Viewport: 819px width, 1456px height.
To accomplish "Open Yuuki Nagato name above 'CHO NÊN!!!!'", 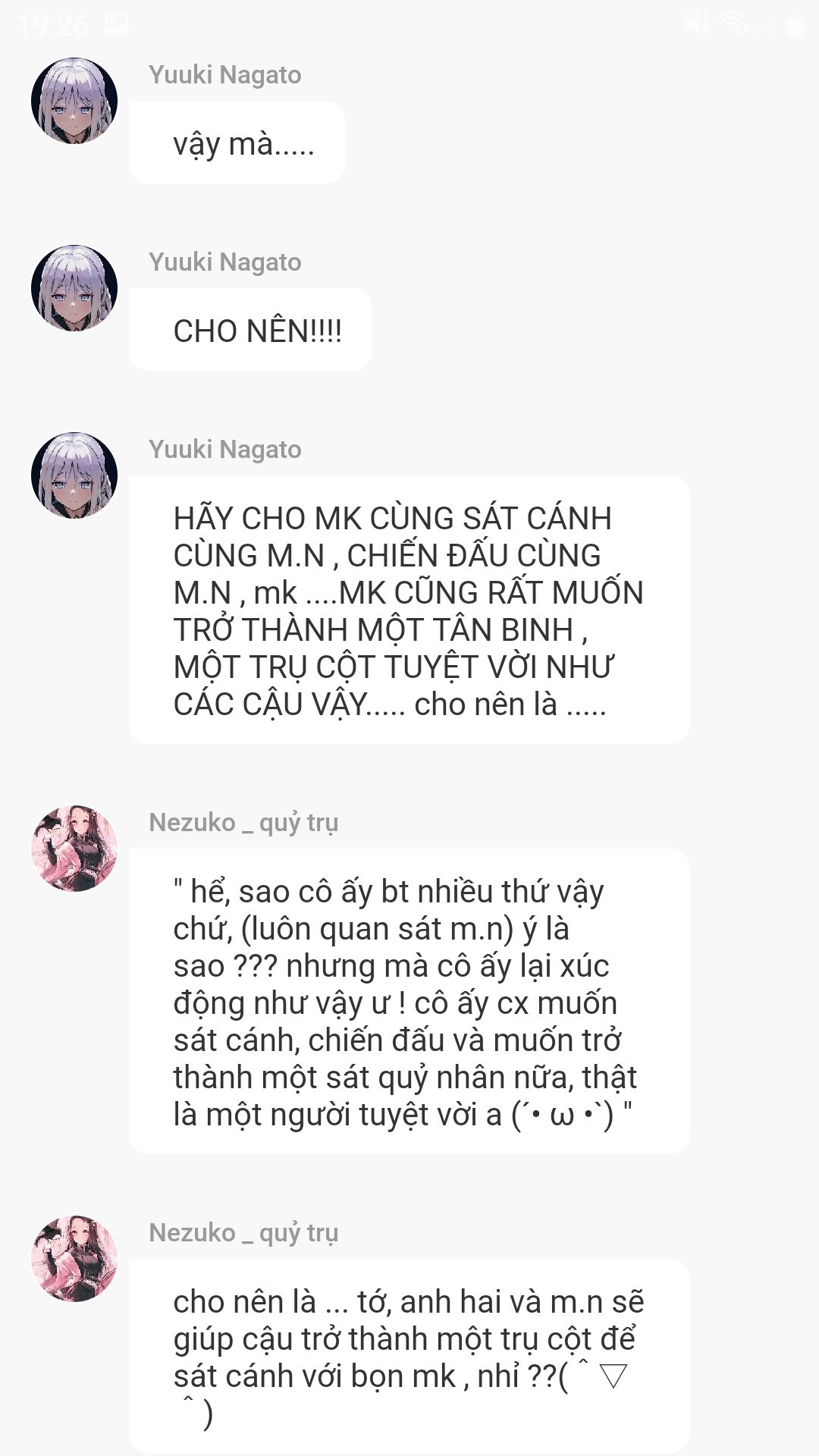I will click(225, 262).
